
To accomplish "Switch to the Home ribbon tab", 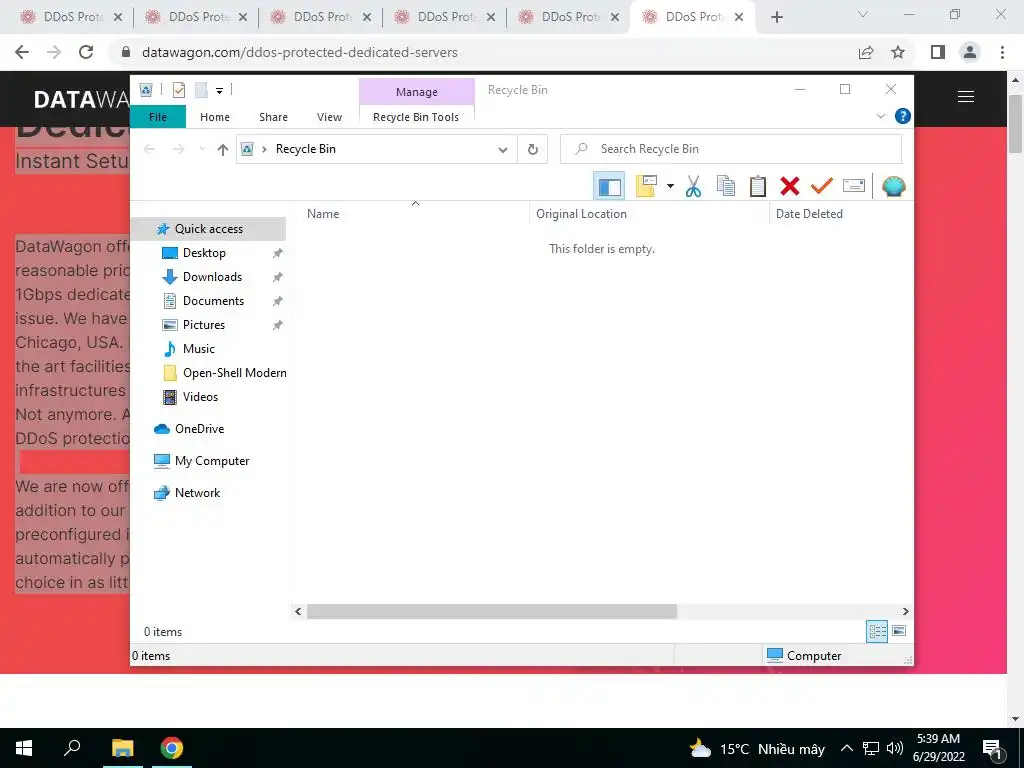I will (215, 117).
